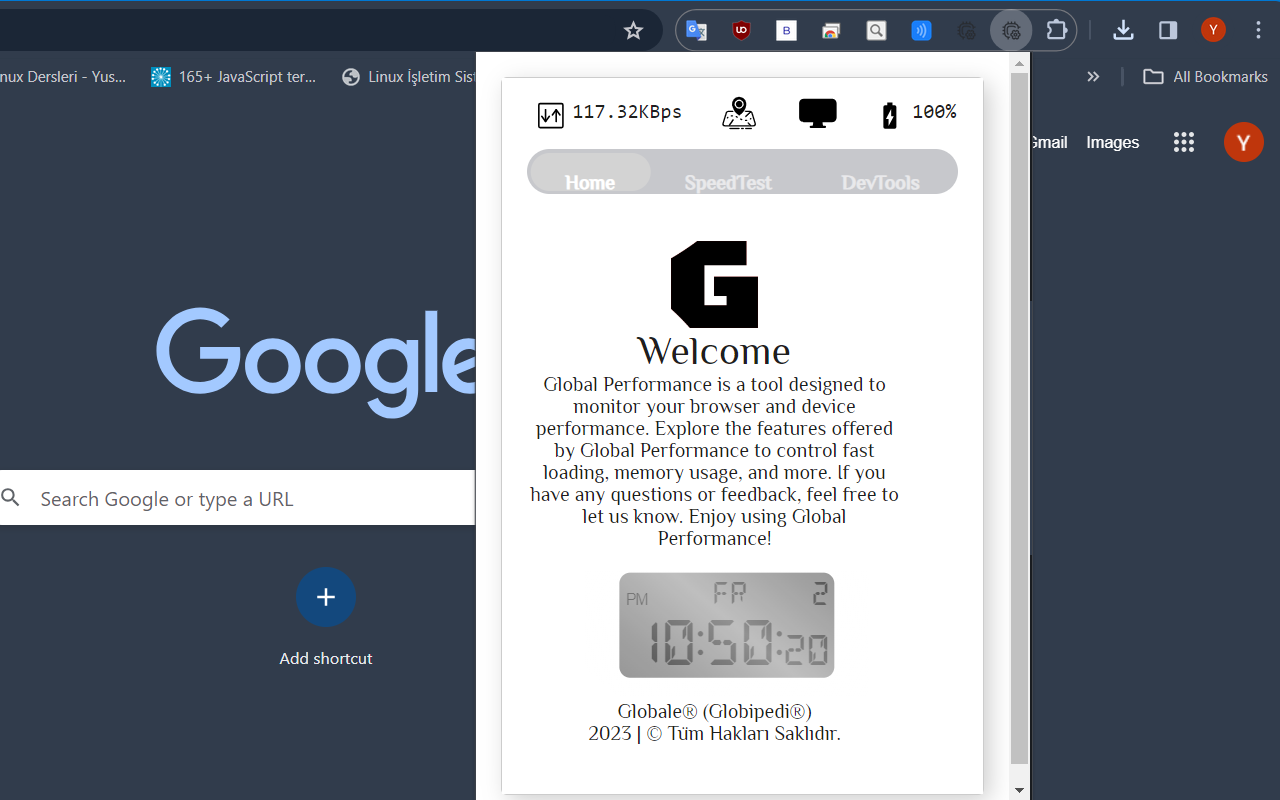
Task: Click the Google Translate extension icon
Action: (x=696, y=30)
